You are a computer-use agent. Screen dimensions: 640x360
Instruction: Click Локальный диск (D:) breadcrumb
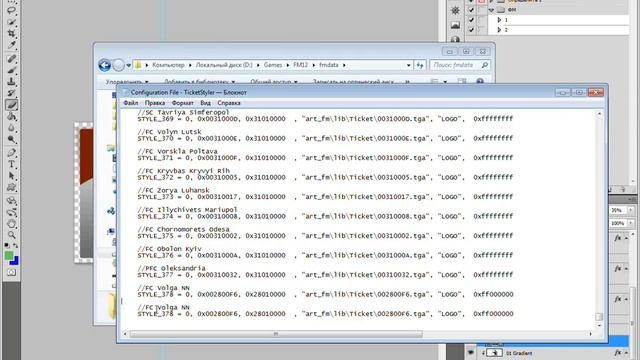point(224,65)
